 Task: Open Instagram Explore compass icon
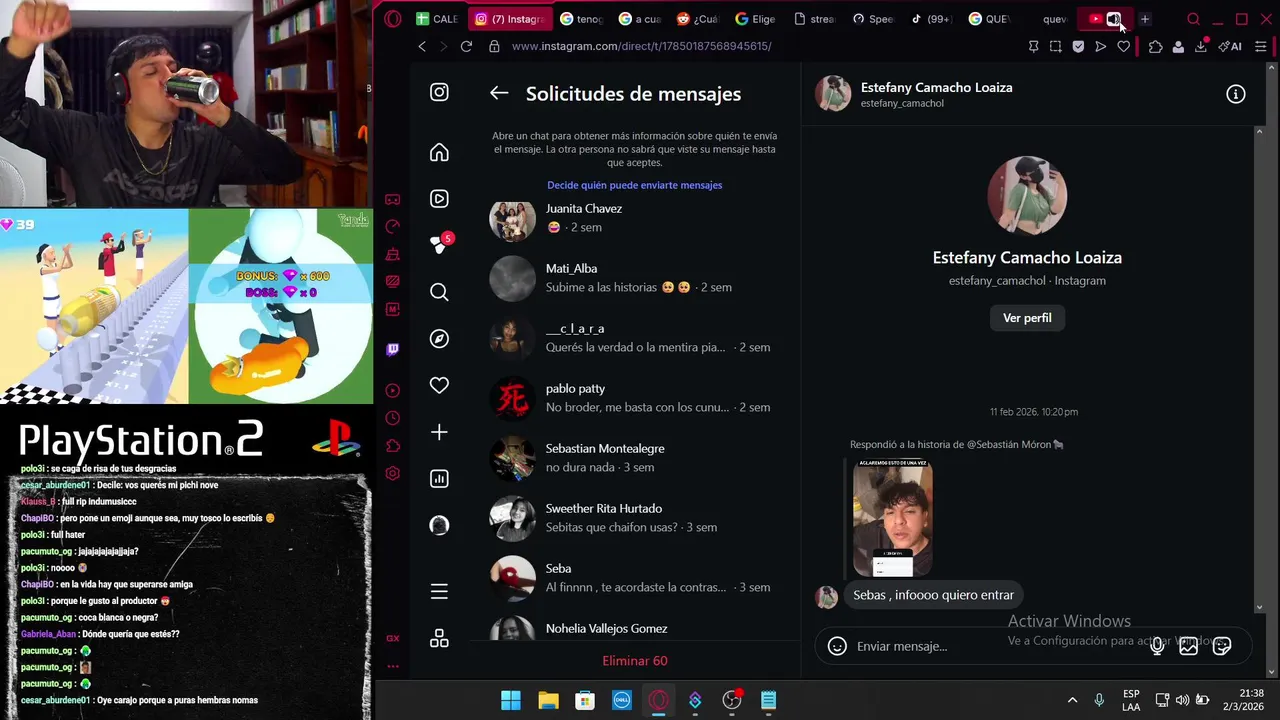point(439,339)
